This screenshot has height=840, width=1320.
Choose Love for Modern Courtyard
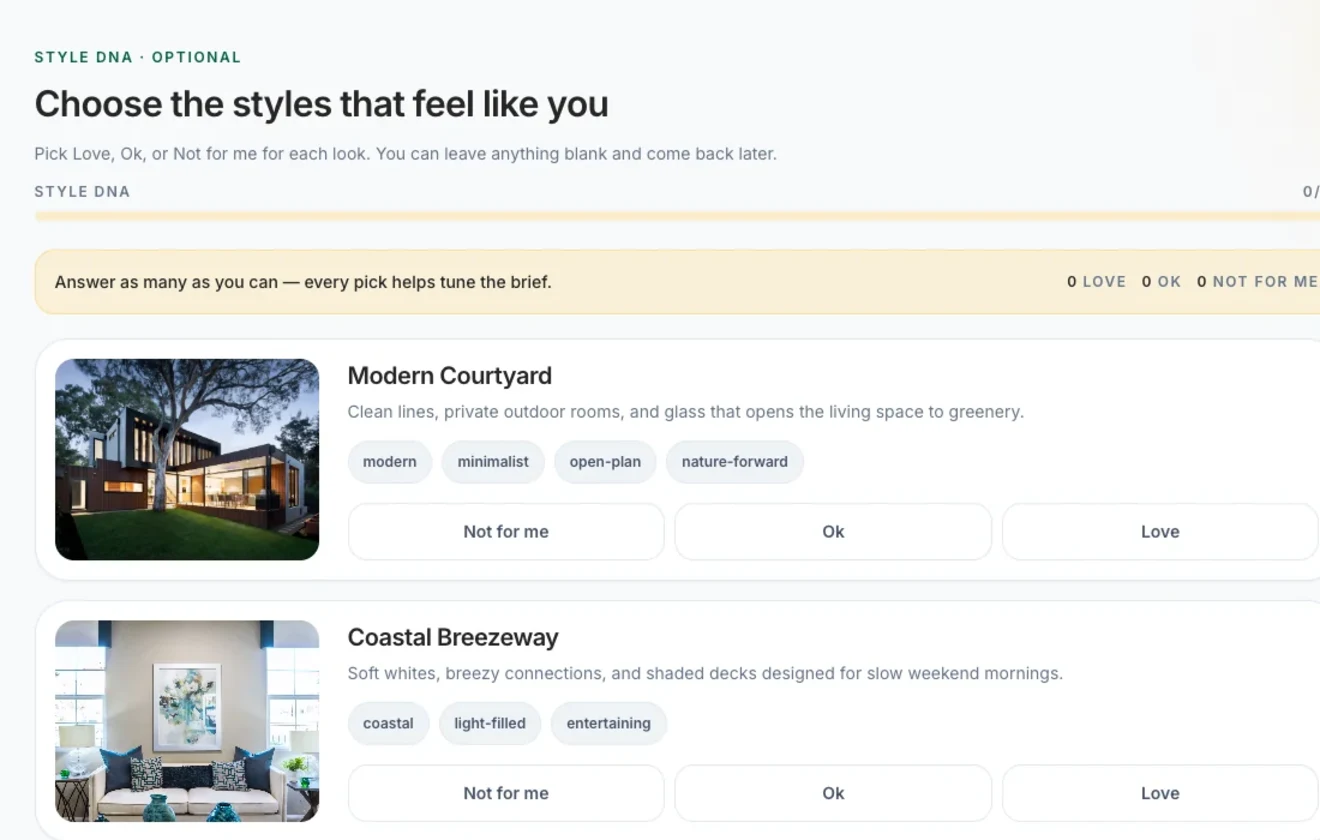pos(1160,532)
